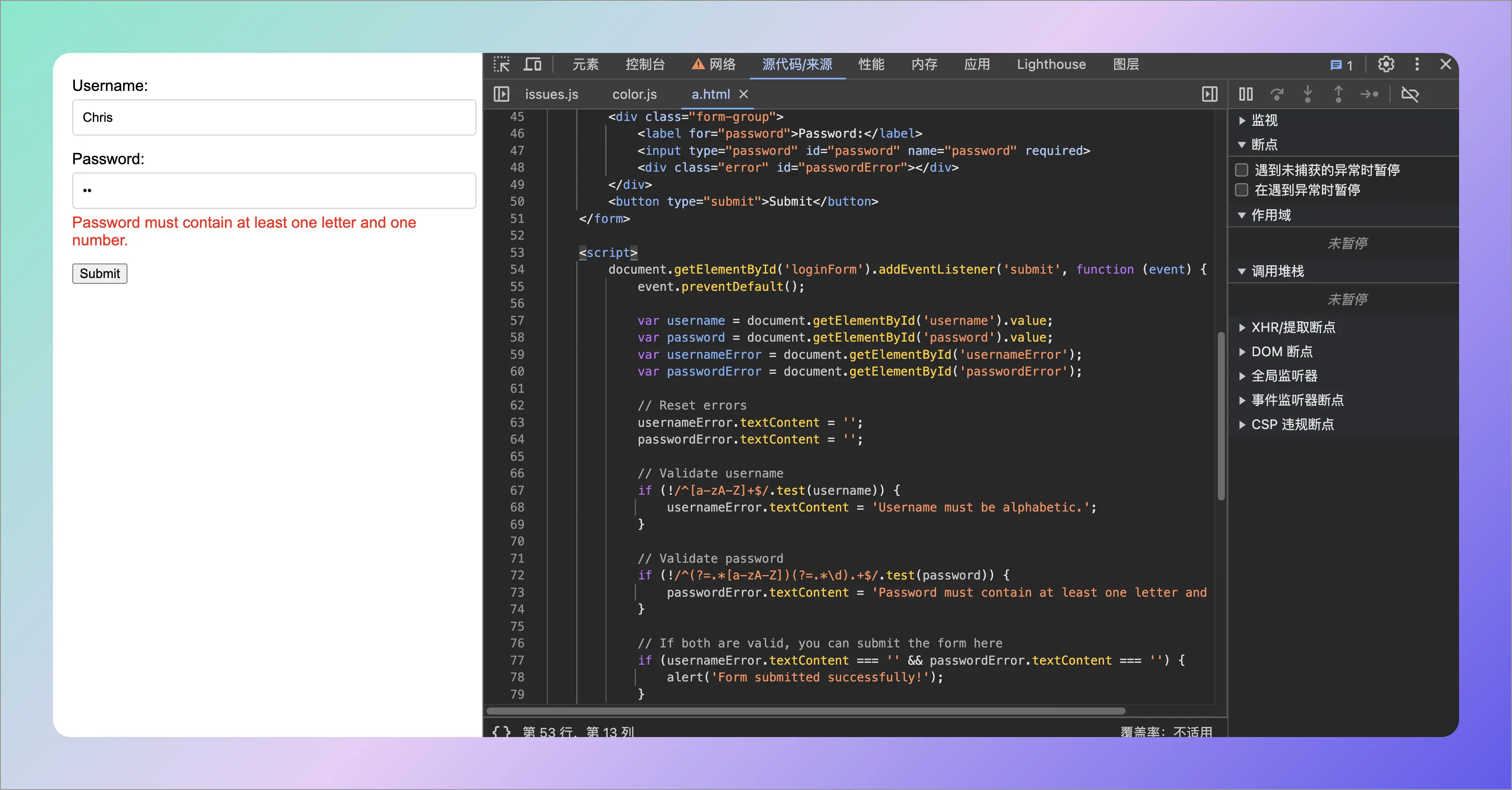Switch to the Lighthouse panel tab
The image size is (1512, 790).
click(1051, 64)
